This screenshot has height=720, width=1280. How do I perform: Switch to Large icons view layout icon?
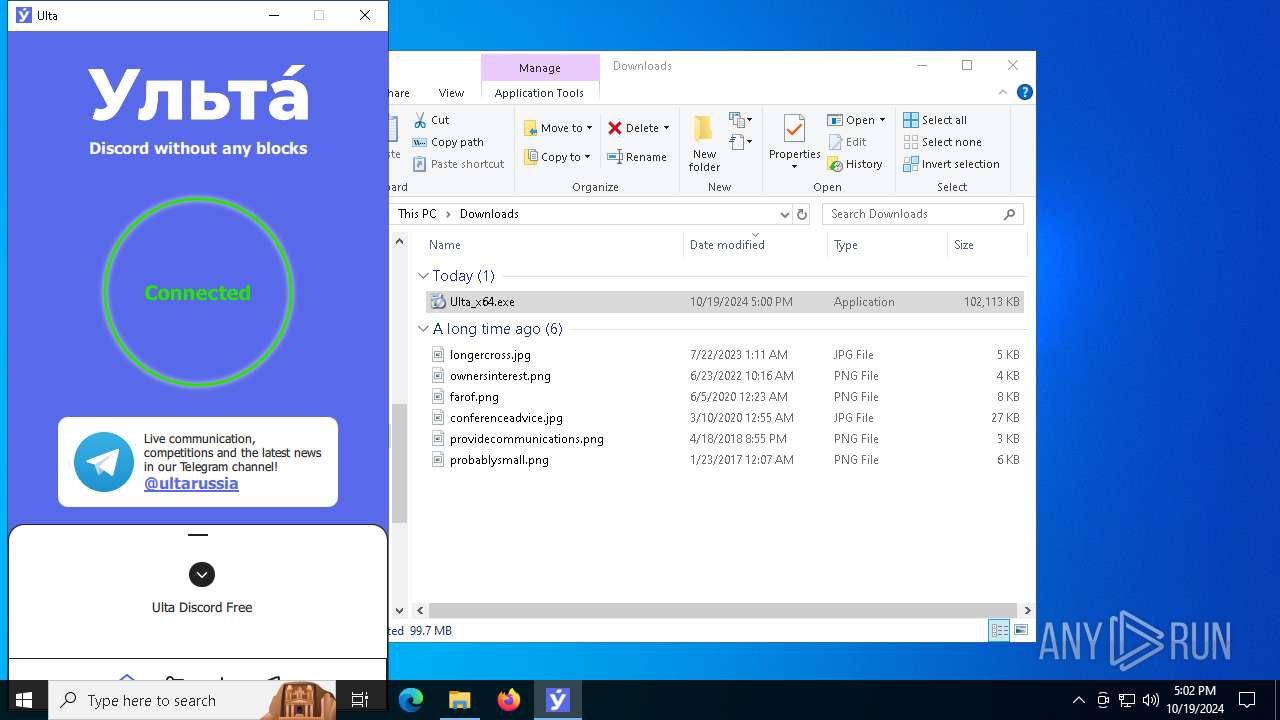1021,630
